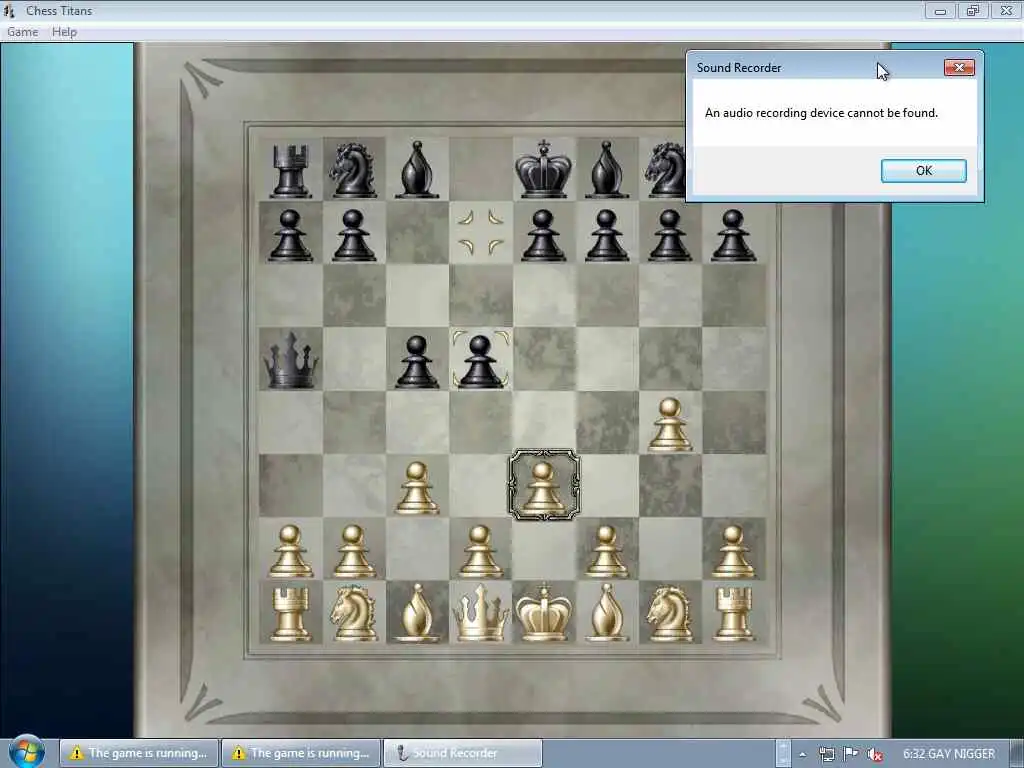Select the white rook on h1
1024x768 pixels.
733,614
